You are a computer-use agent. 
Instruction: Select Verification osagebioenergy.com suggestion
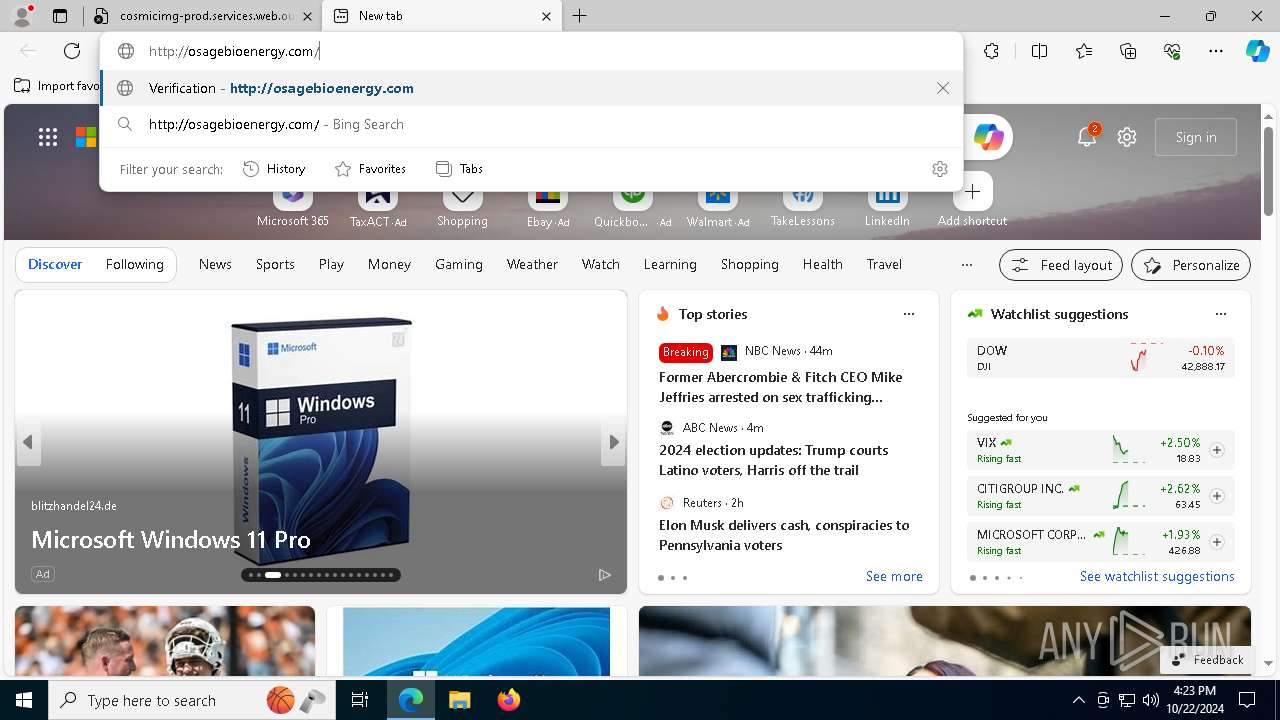point(531,88)
